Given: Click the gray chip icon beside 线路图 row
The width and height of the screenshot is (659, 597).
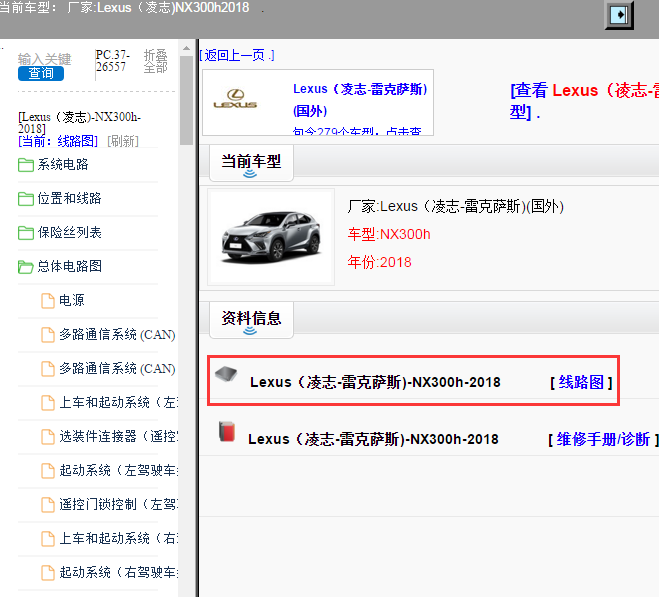Looking at the screenshot, I should tap(226, 373).
